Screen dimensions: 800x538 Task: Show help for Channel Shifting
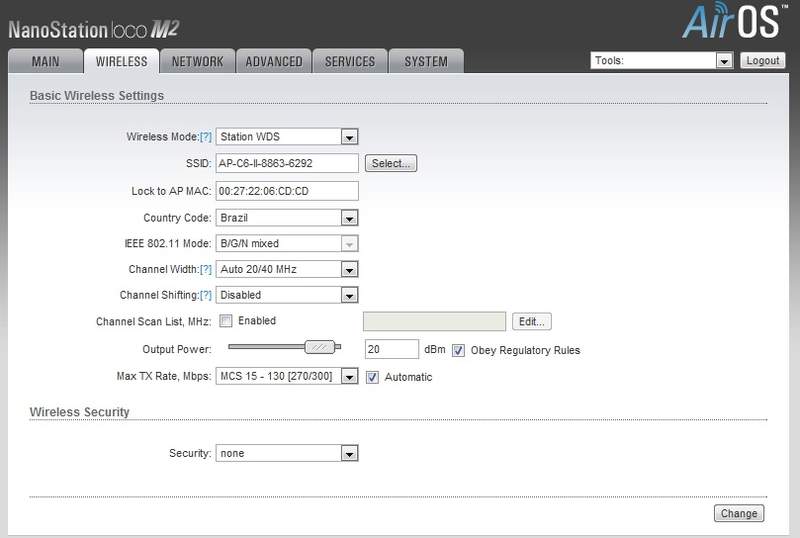point(206,295)
